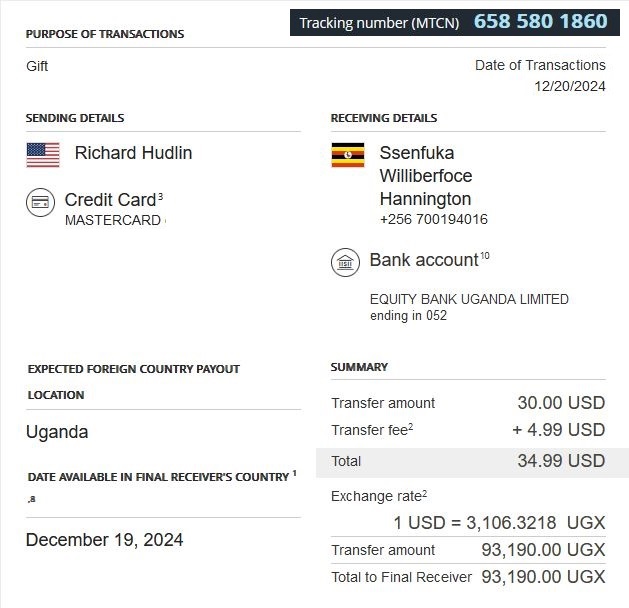Click the Uganda flag icon

[347, 154]
